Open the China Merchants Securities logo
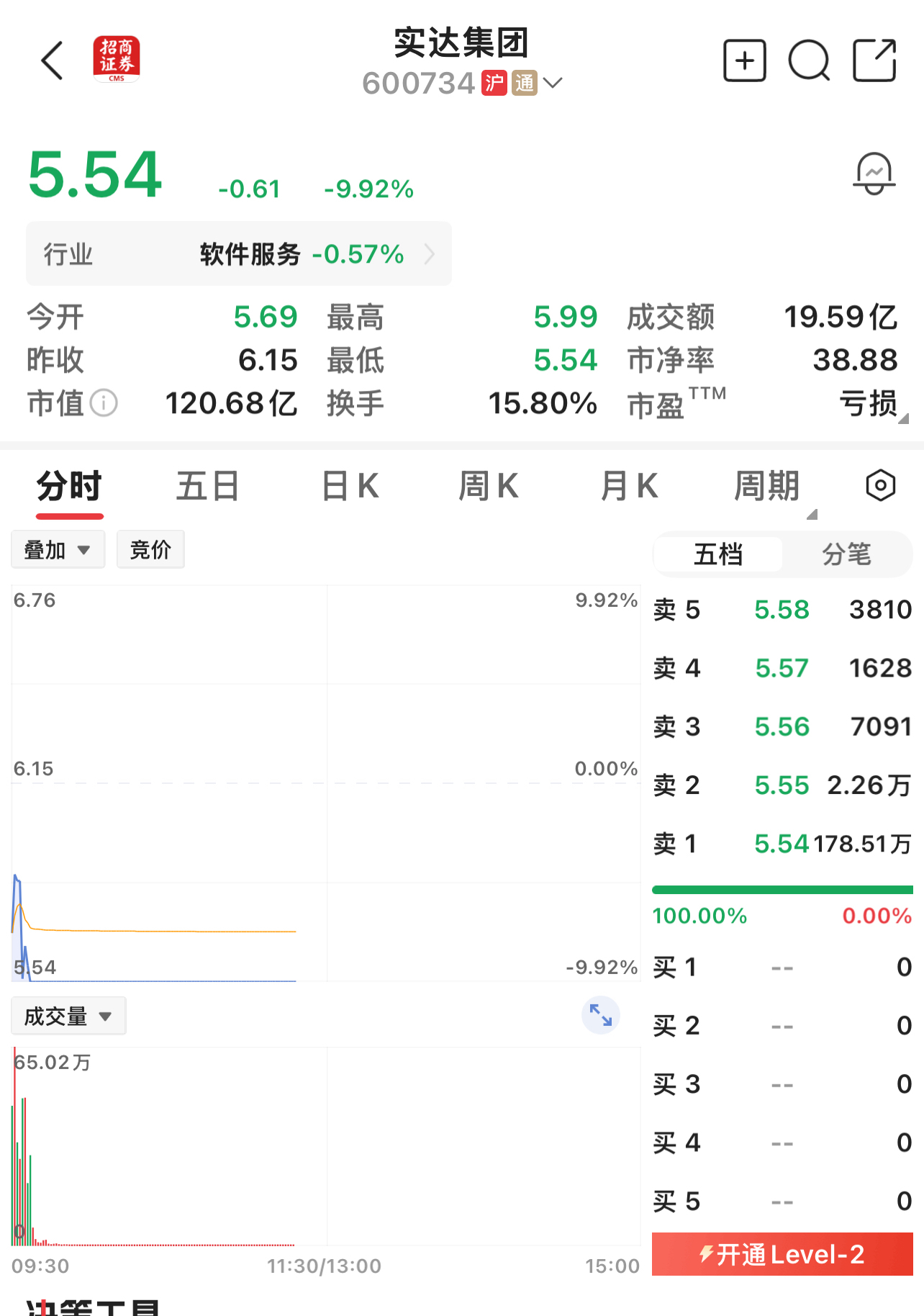Screen dimensions: 924x1316 (117, 60)
